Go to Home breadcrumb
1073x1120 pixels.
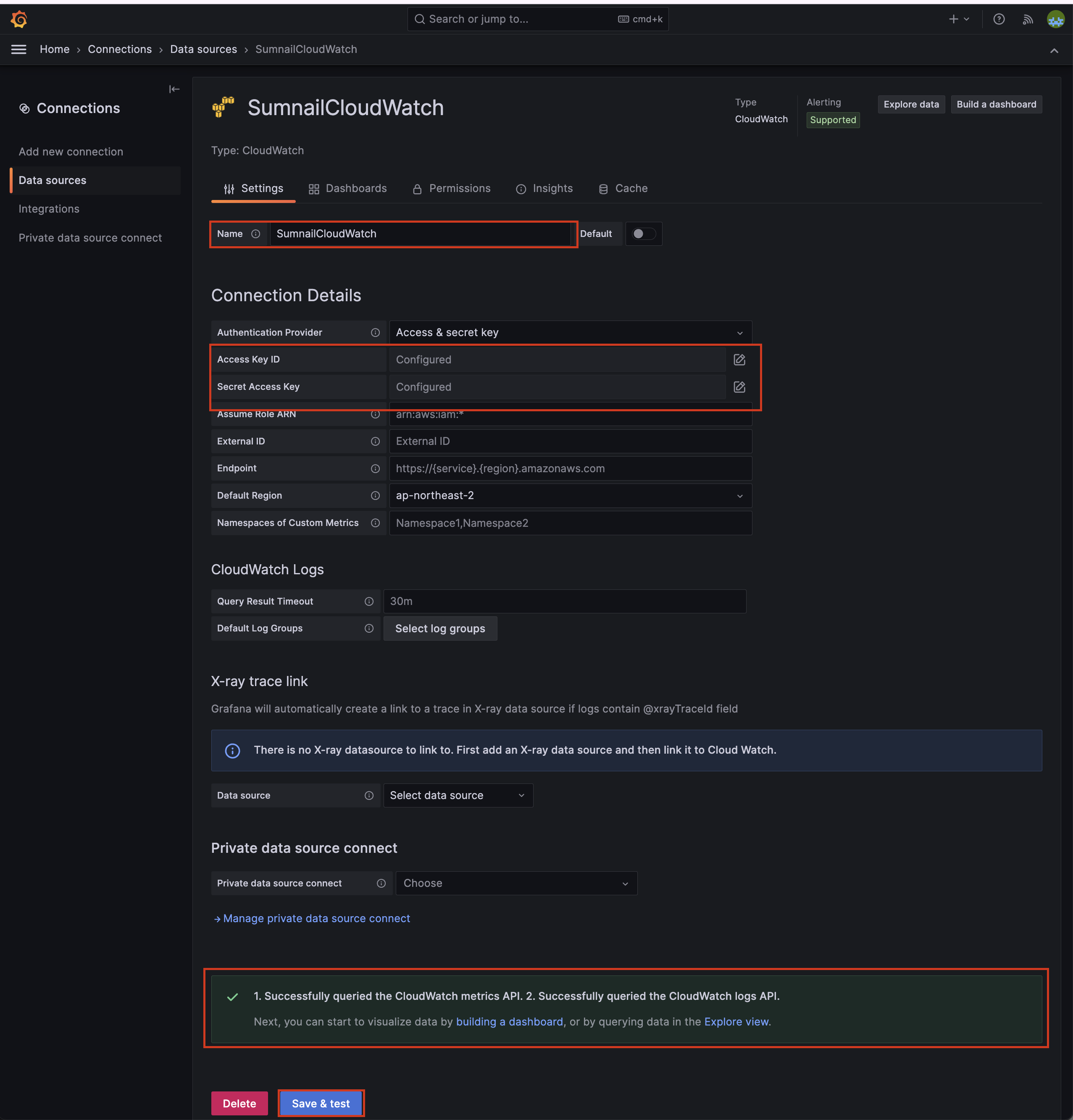55,50
